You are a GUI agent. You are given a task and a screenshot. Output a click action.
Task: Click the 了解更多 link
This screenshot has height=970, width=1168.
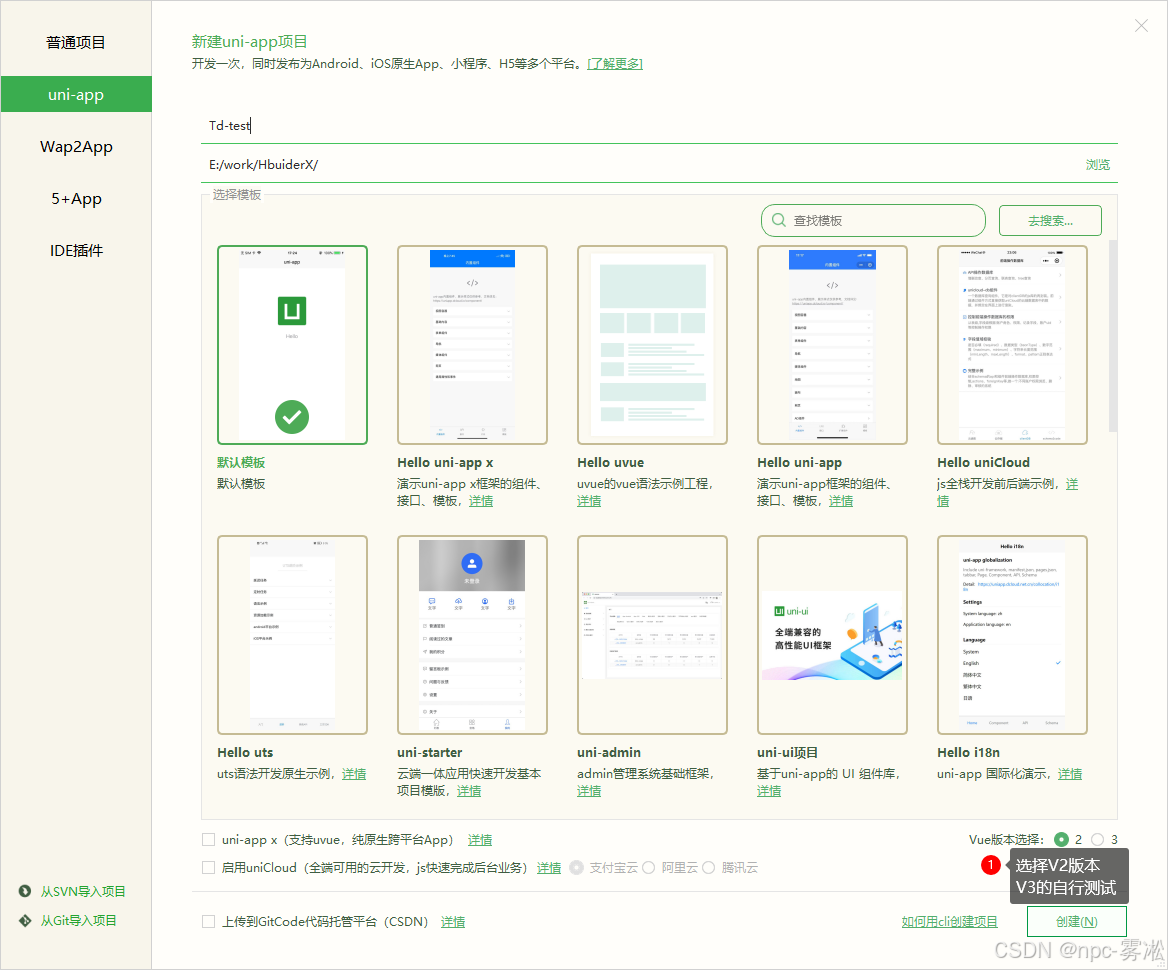(x=615, y=63)
